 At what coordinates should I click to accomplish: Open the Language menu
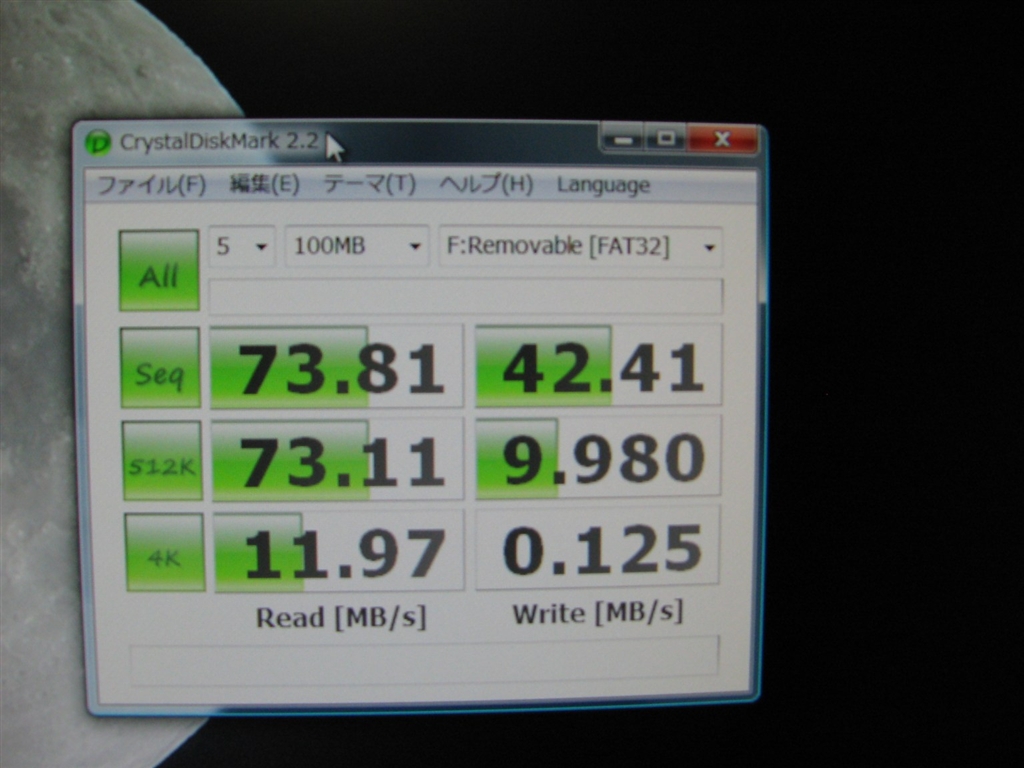(x=603, y=185)
